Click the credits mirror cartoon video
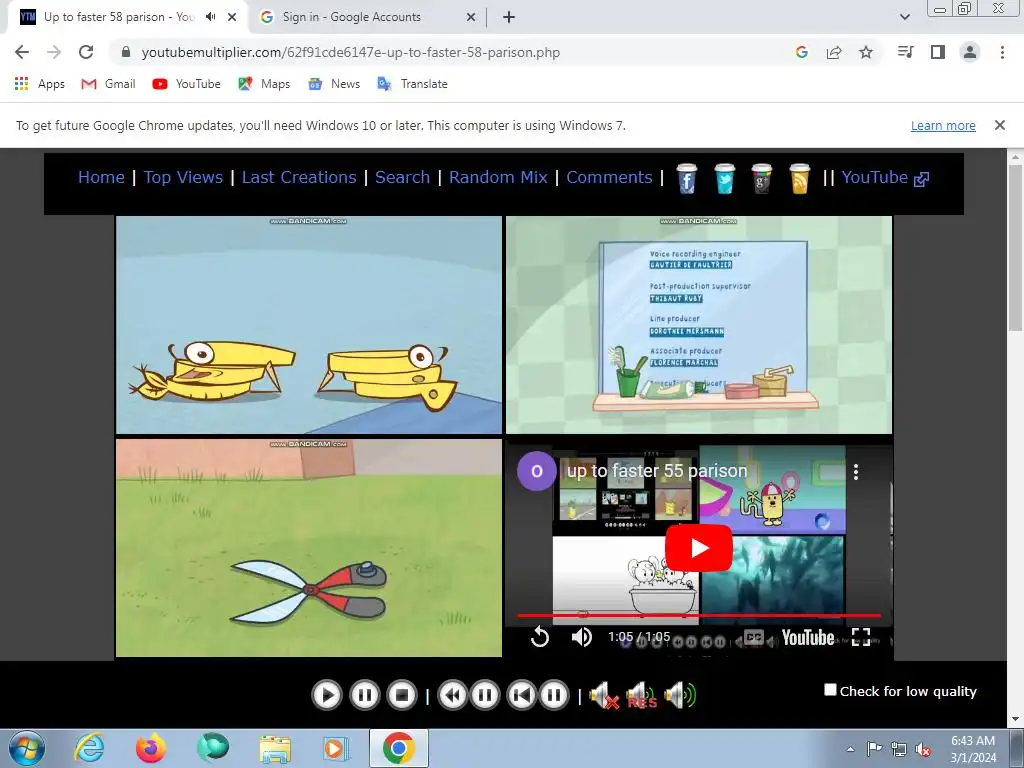The image size is (1024, 768). [x=699, y=325]
